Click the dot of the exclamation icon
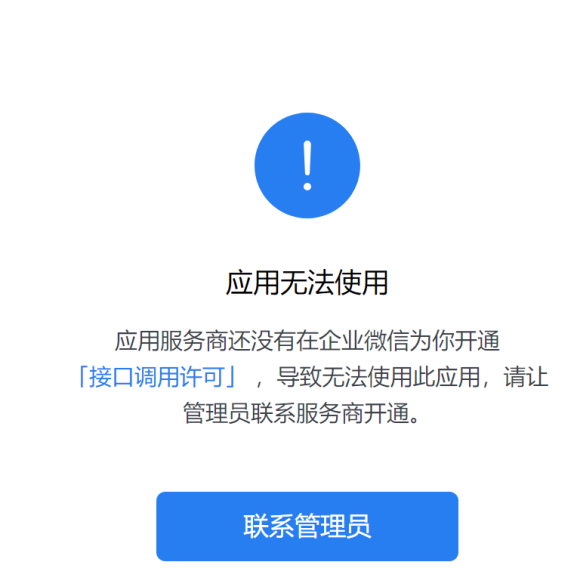 (307, 186)
